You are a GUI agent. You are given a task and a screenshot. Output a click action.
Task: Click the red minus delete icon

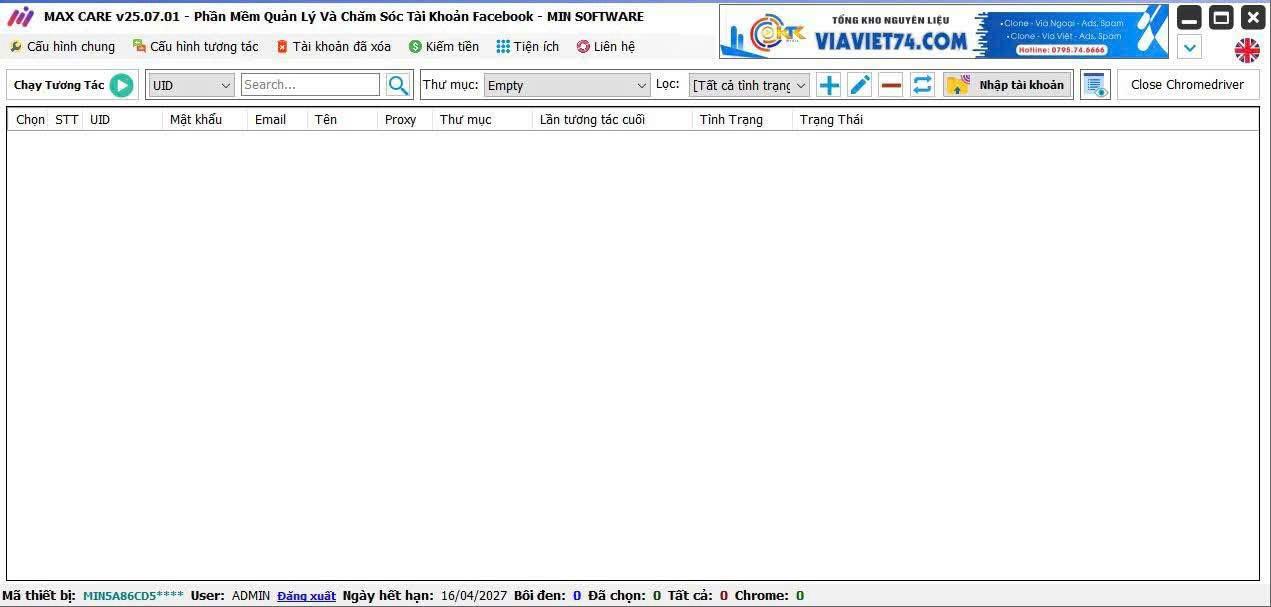(891, 85)
